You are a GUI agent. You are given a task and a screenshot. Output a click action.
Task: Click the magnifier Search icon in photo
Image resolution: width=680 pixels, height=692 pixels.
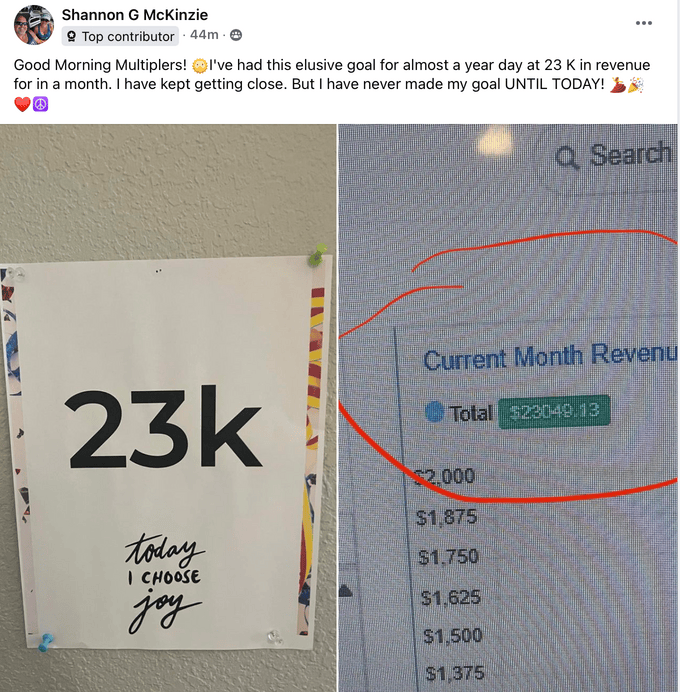pyautogui.click(x=567, y=158)
